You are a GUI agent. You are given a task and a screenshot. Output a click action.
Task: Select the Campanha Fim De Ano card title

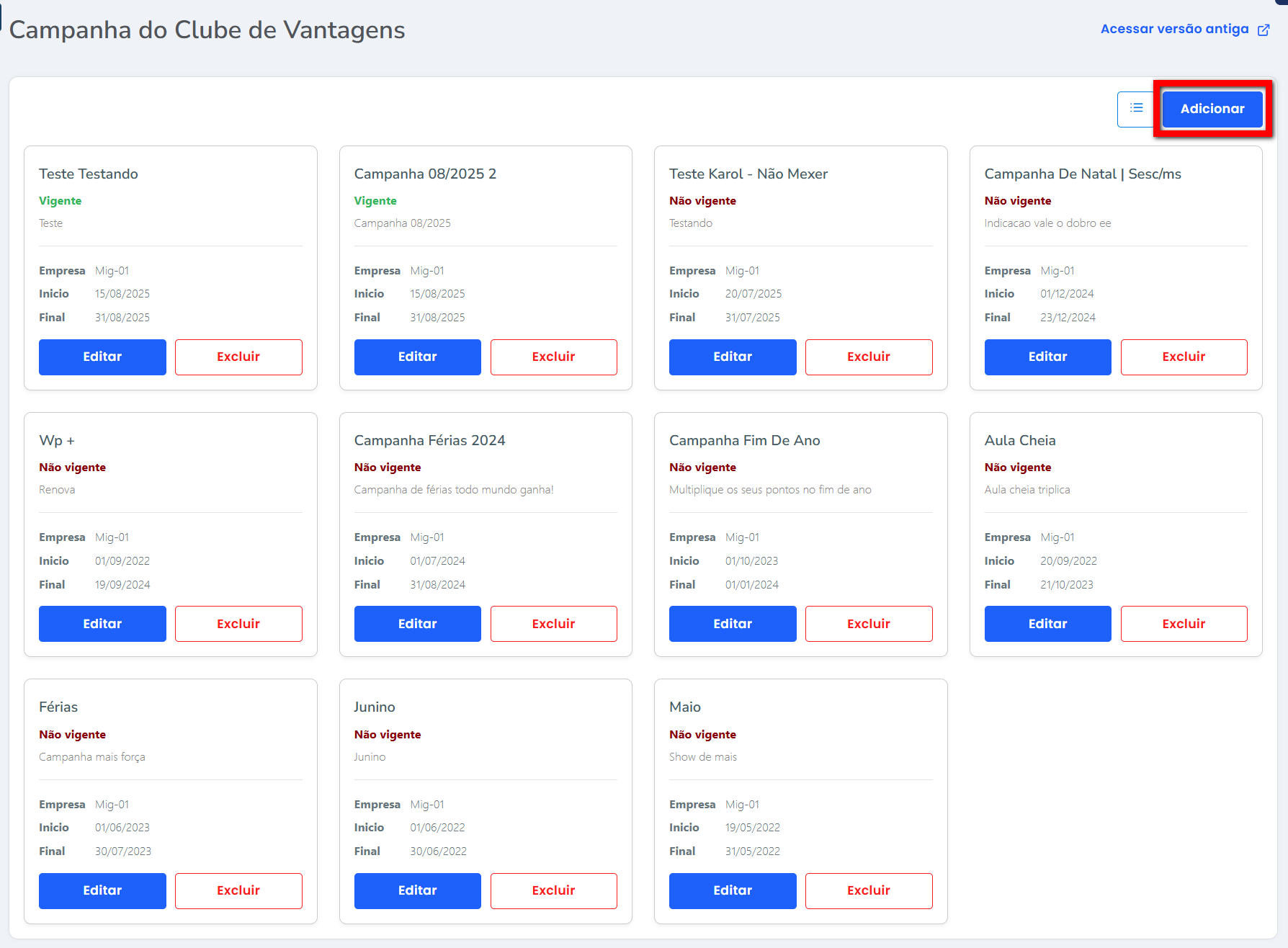click(744, 440)
